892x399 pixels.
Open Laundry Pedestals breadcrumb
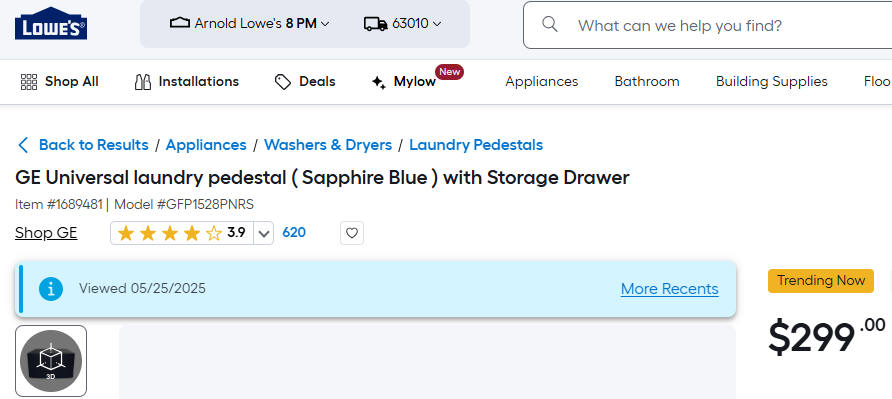pyautogui.click(x=476, y=145)
